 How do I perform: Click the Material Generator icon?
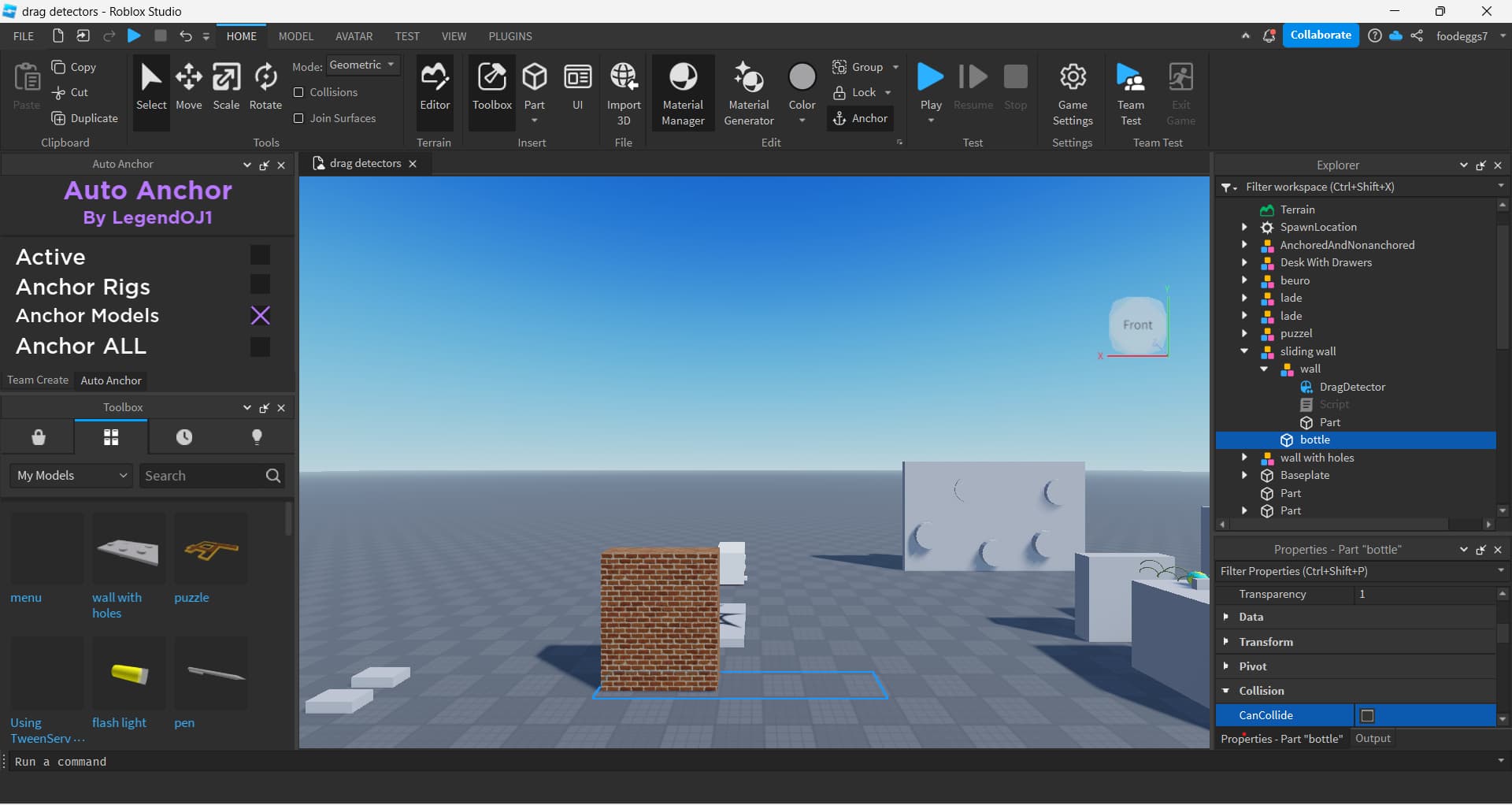pyautogui.click(x=749, y=93)
